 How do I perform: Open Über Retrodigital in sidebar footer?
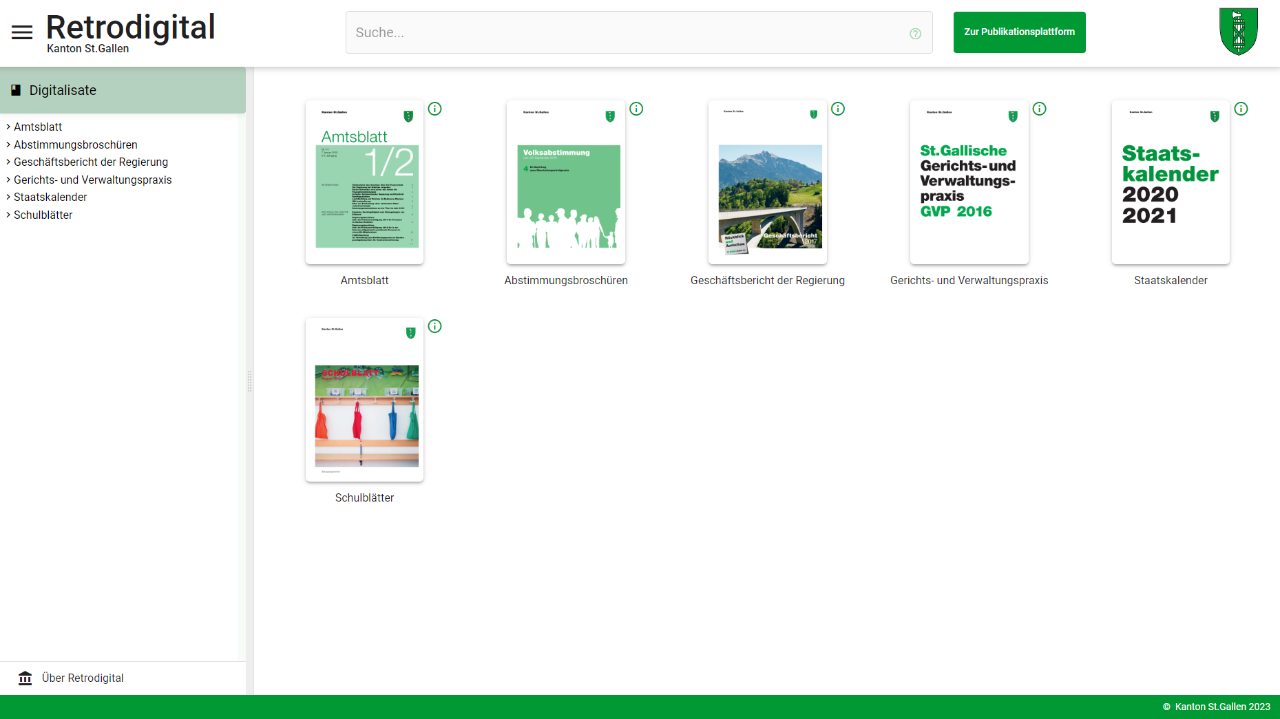123,678
